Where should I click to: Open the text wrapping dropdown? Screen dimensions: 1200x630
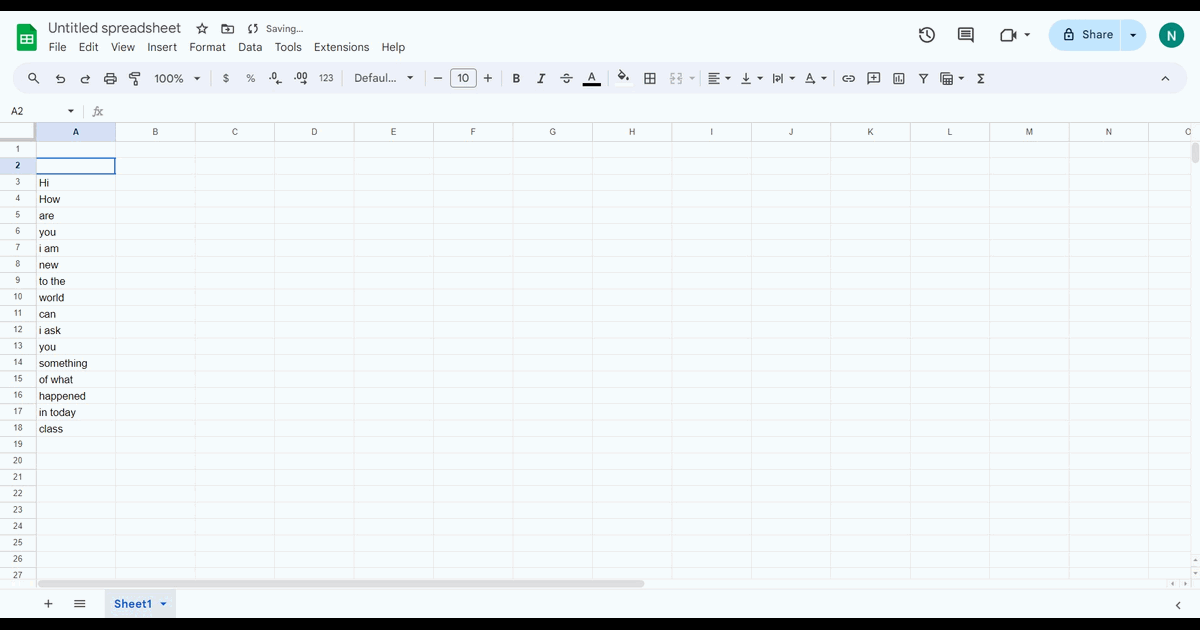point(783,78)
